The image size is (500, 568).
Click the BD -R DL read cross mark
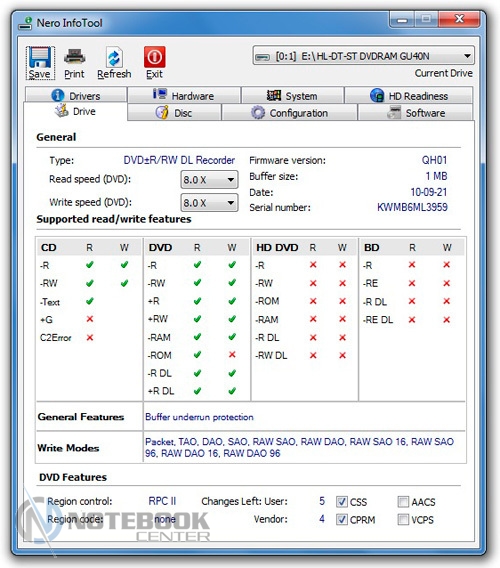(412, 301)
